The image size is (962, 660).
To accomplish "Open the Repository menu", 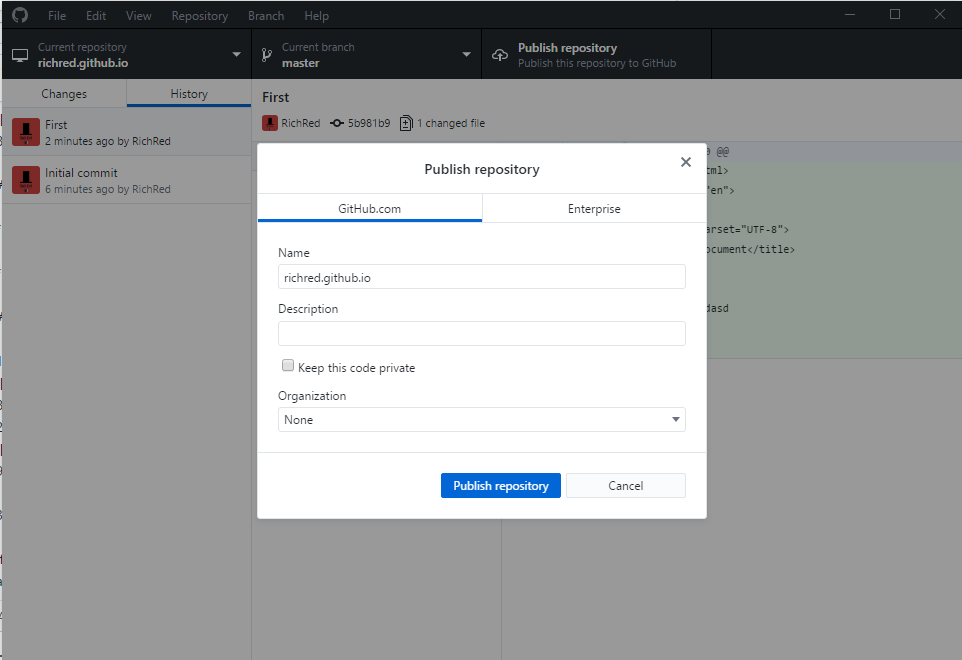I will [x=199, y=16].
